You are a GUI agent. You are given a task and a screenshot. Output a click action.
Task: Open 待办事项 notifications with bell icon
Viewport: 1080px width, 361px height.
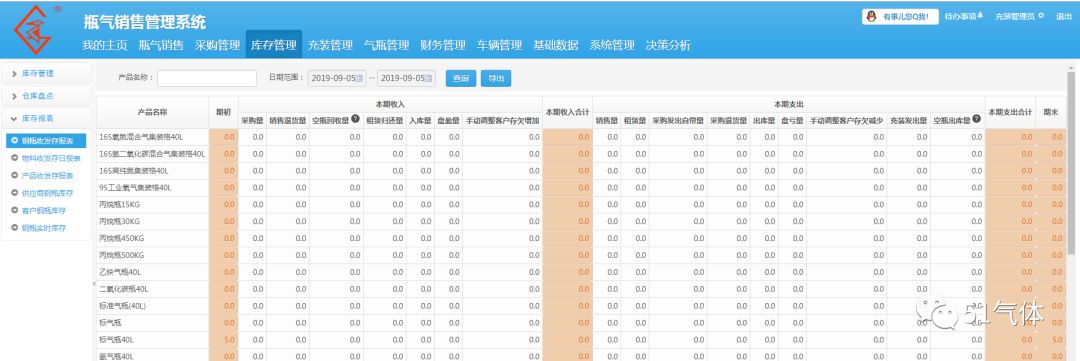click(x=964, y=17)
